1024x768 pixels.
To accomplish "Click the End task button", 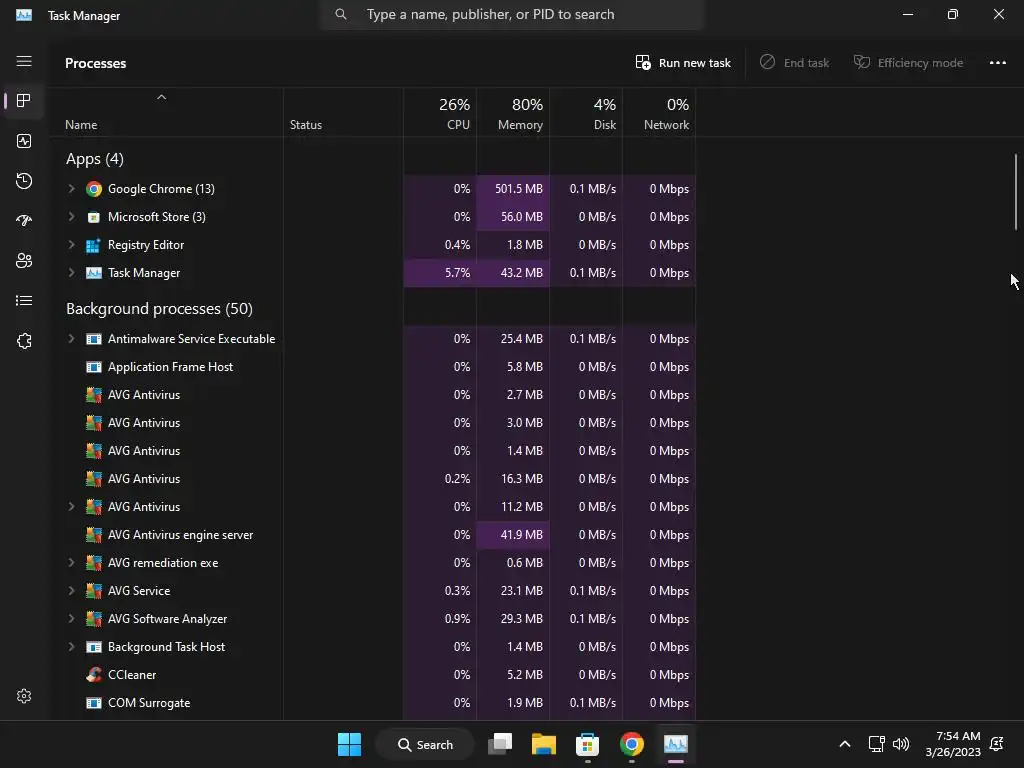I will pyautogui.click(x=794, y=63).
